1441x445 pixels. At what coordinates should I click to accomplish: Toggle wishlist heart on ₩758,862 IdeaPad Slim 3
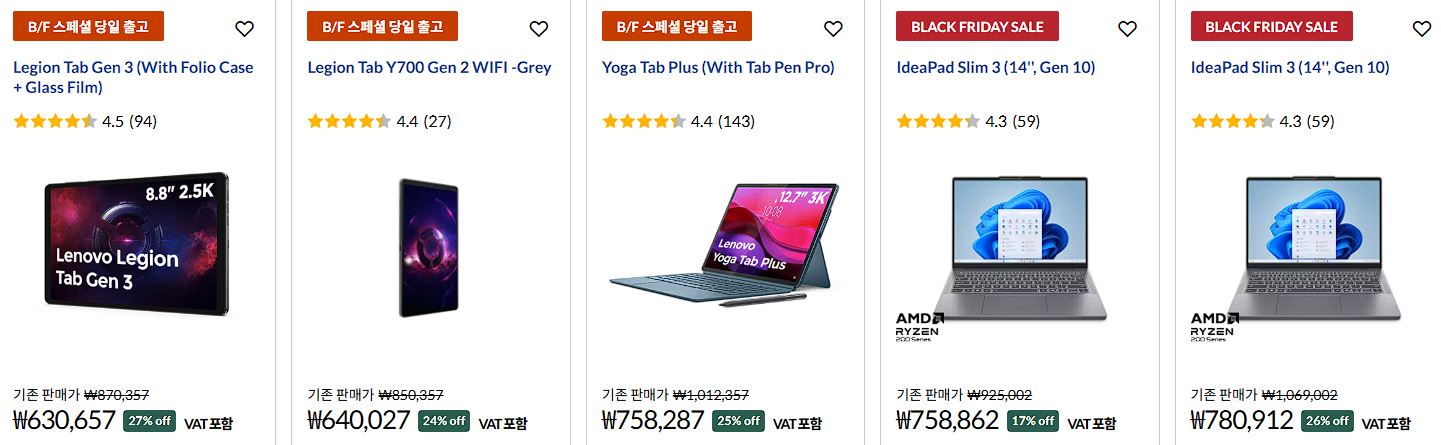[x=1127, y=29]
